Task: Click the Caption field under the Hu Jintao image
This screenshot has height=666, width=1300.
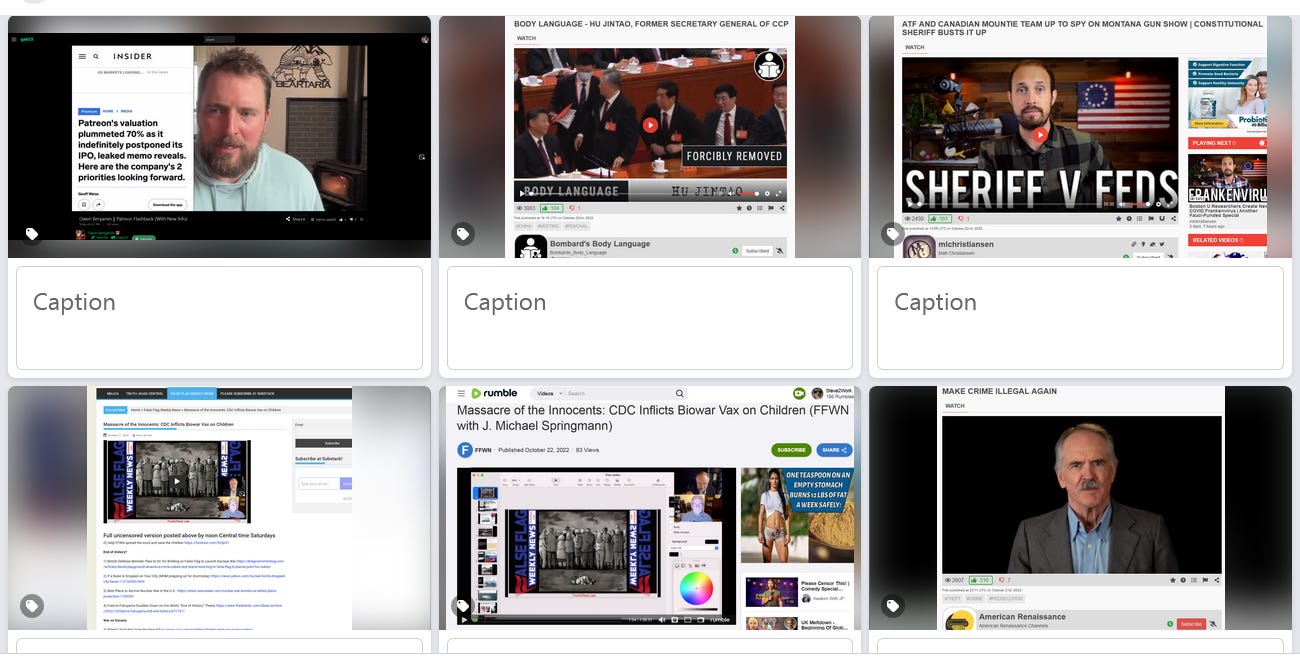Action: (650, 318)
